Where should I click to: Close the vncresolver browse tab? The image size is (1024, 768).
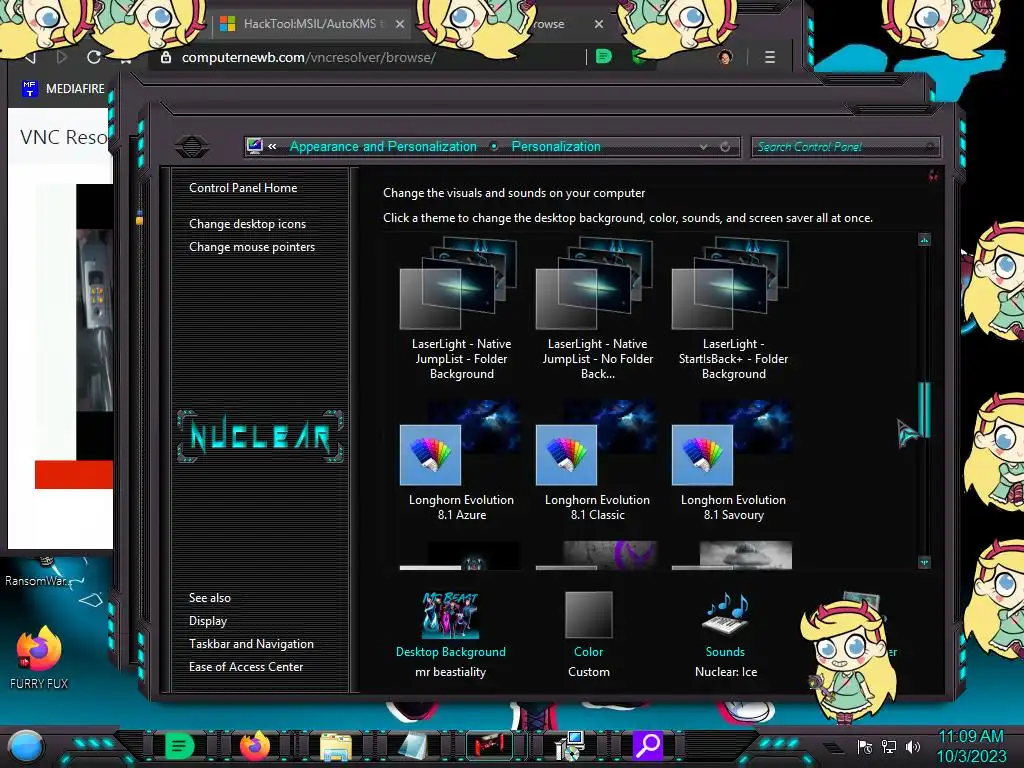pos(599,24)
